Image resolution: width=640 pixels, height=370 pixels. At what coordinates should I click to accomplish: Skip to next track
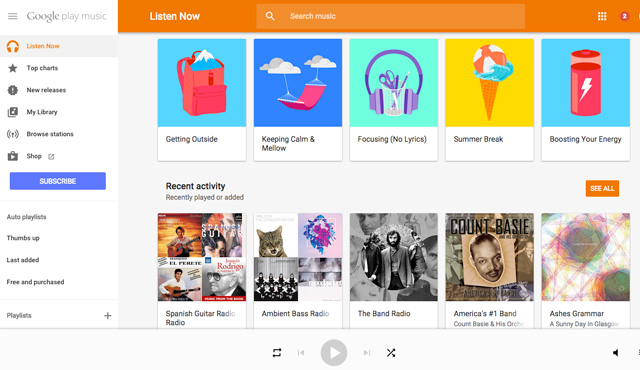[x=367, y=353]
